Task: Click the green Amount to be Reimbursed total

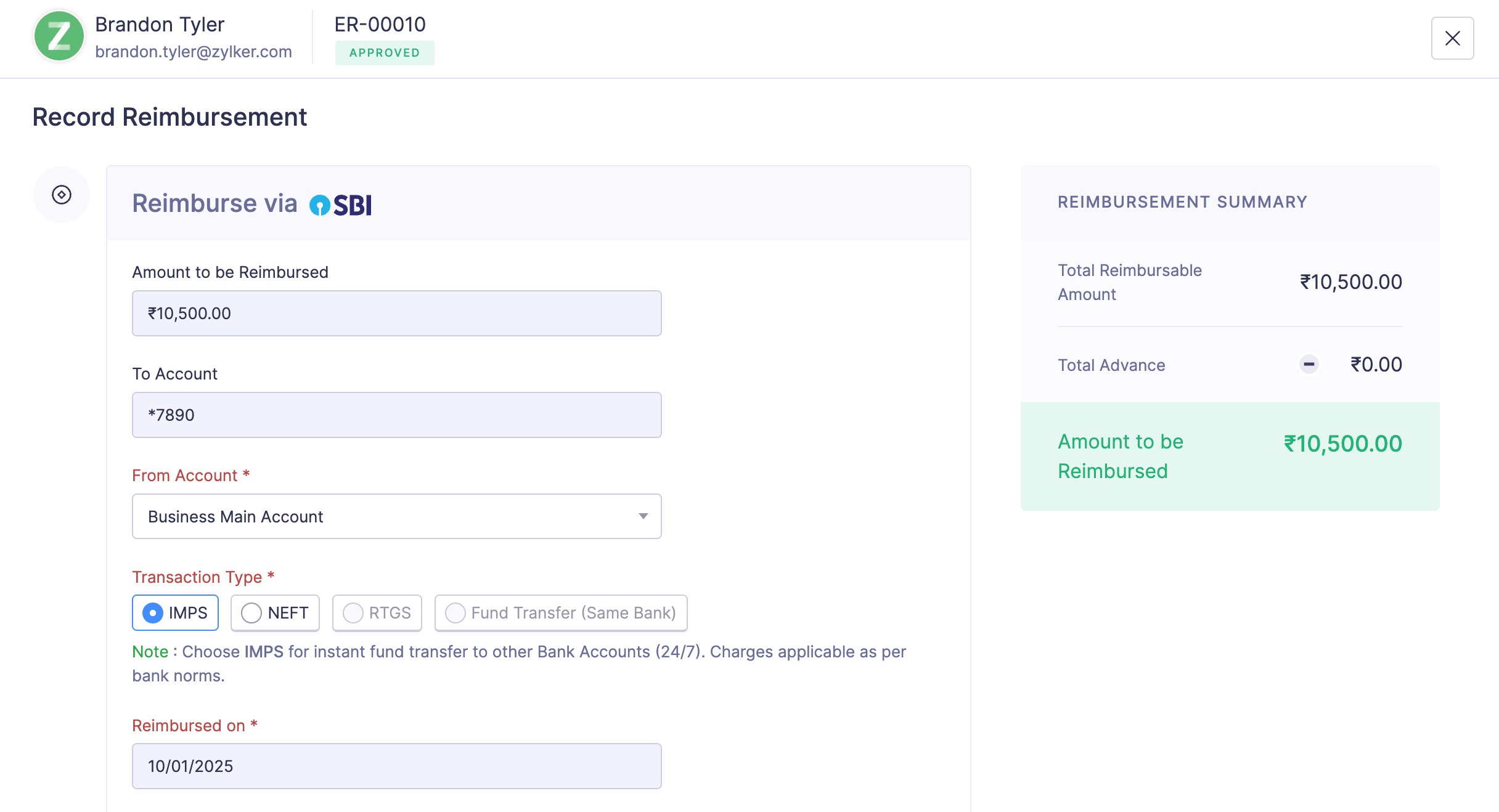Action: pyautogui.click(x=1342, y=444)
